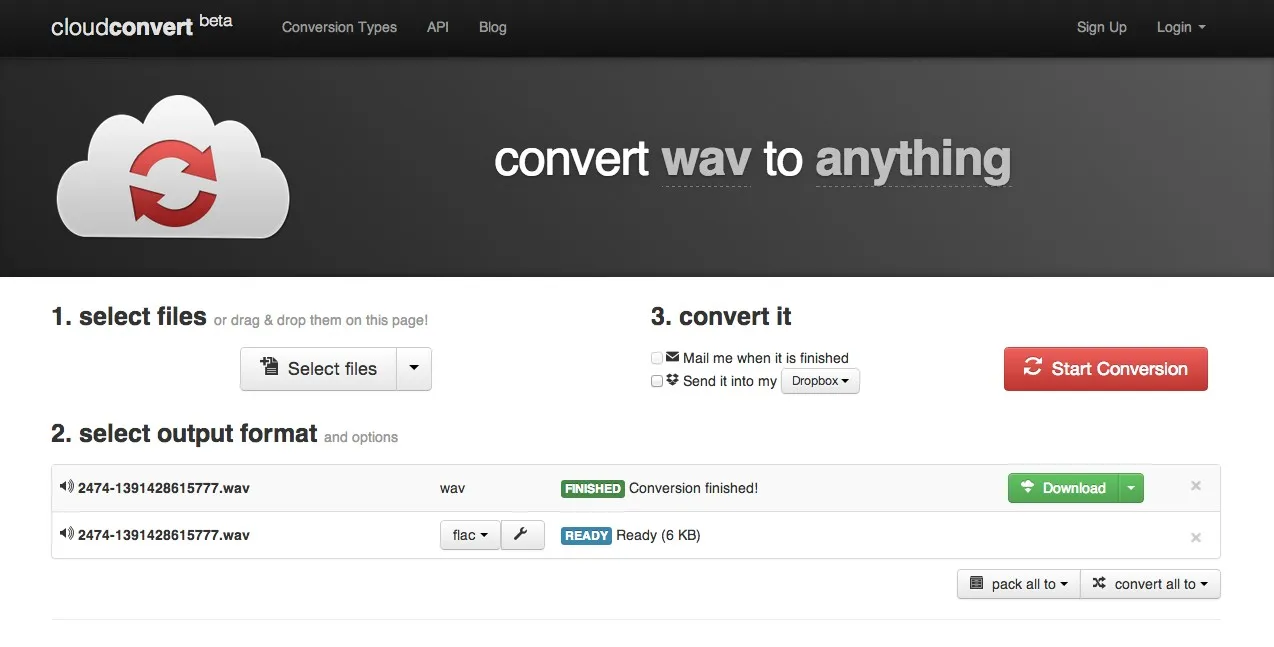
Task: Click "Ready (6 KB)" status text
Action: [658, 535]
